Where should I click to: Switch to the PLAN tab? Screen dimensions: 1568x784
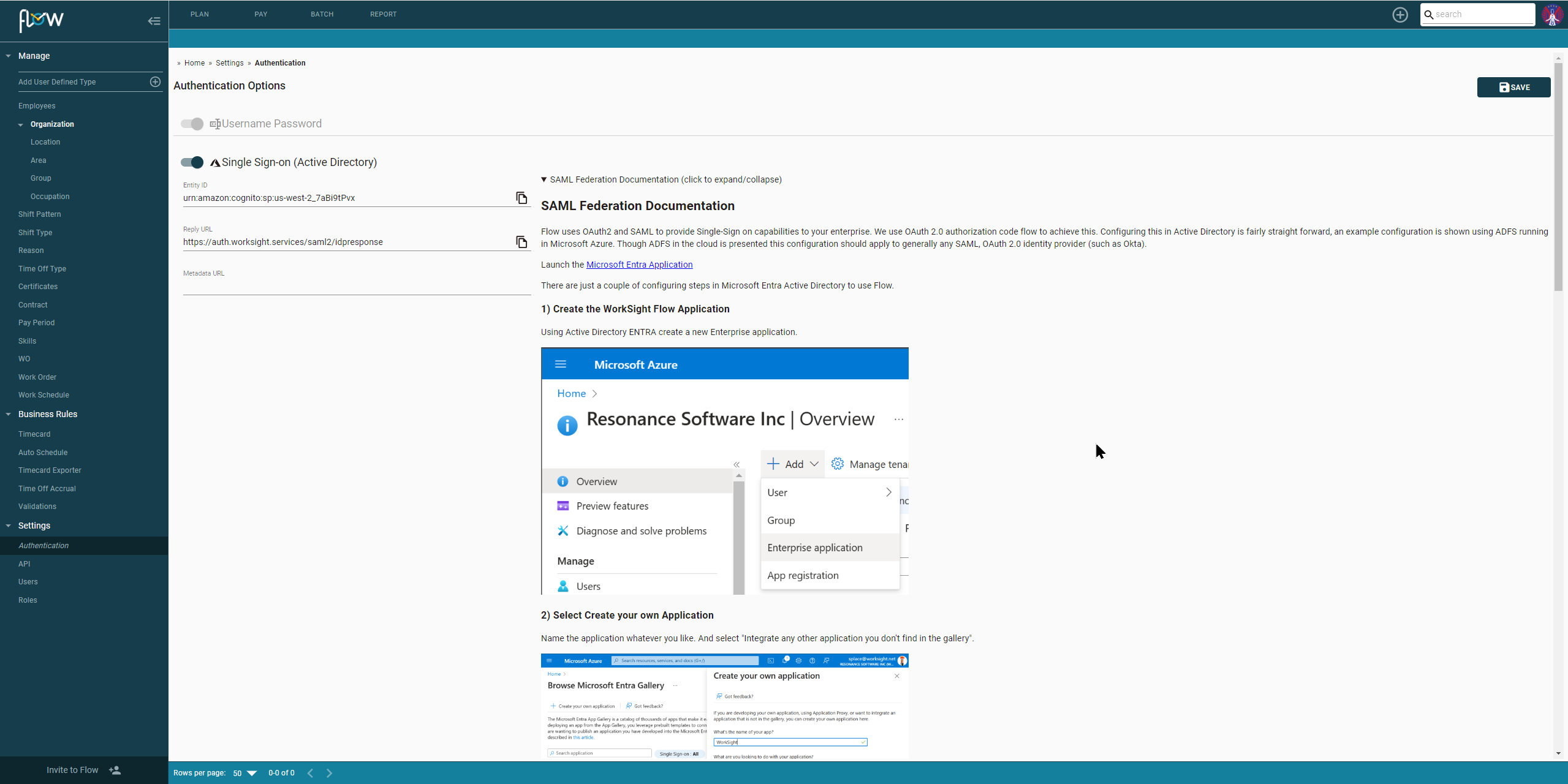[x=200, y=13]
